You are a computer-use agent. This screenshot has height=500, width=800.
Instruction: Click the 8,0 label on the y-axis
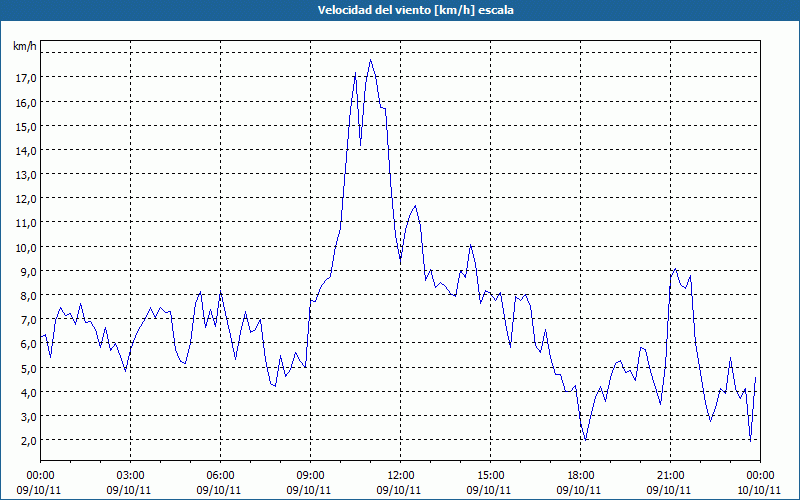coord(28,296)
